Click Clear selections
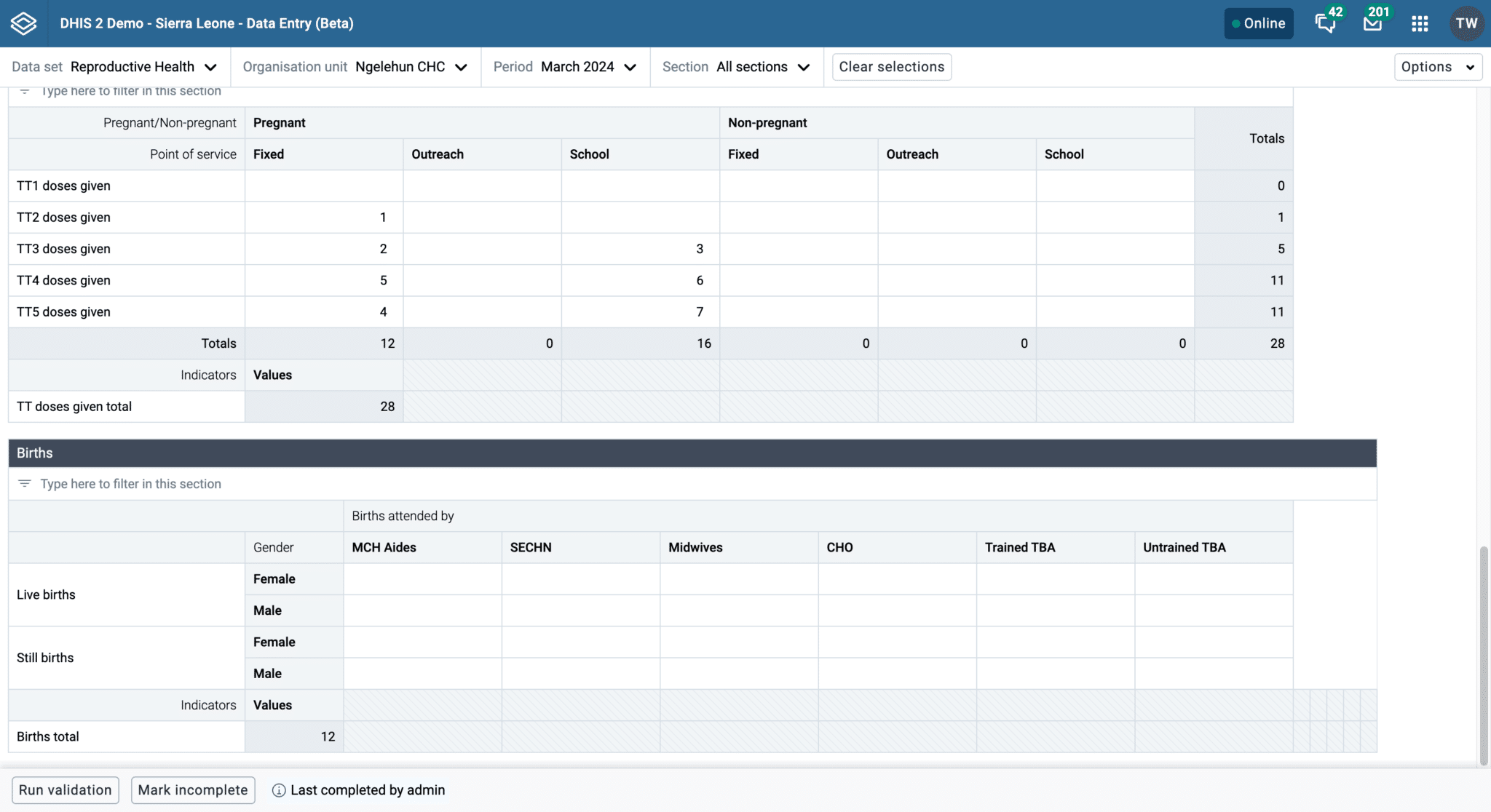The width and height of the screenshot is (1491, 812). 891,66
